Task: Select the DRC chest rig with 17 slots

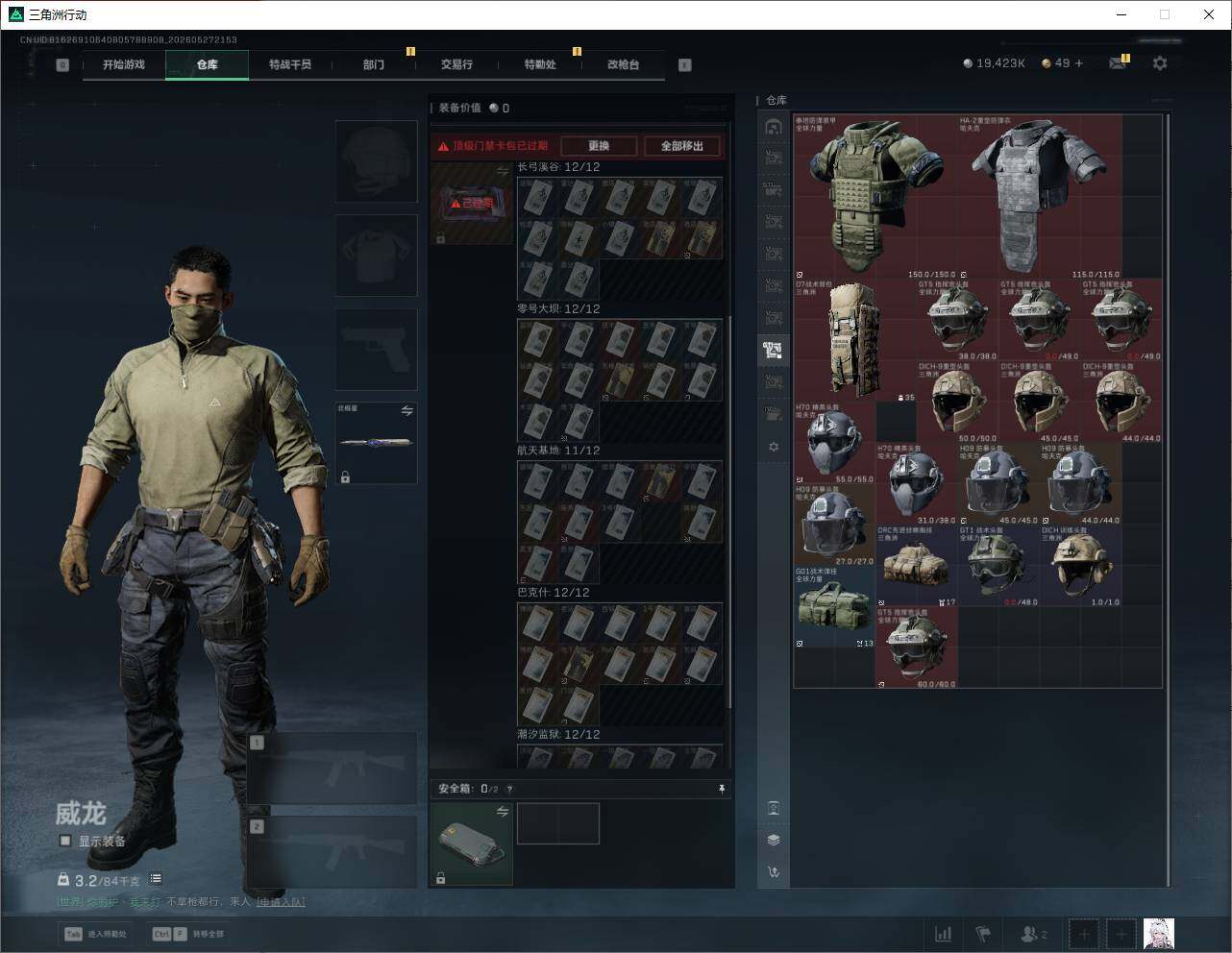Action: coord(917,567)
